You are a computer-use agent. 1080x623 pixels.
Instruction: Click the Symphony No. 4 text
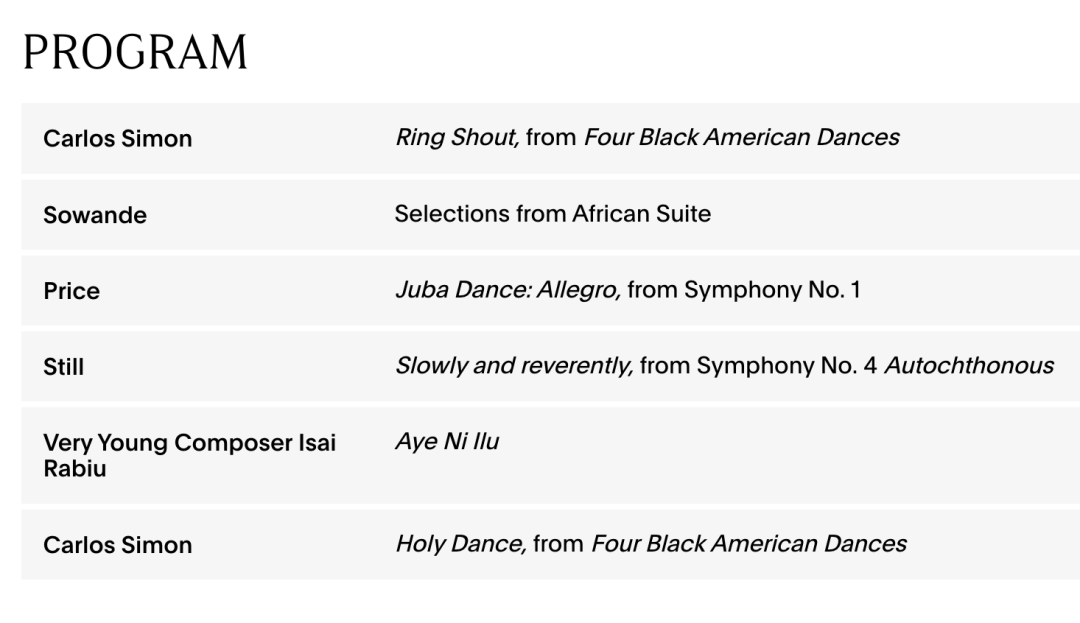click(787, 366)
